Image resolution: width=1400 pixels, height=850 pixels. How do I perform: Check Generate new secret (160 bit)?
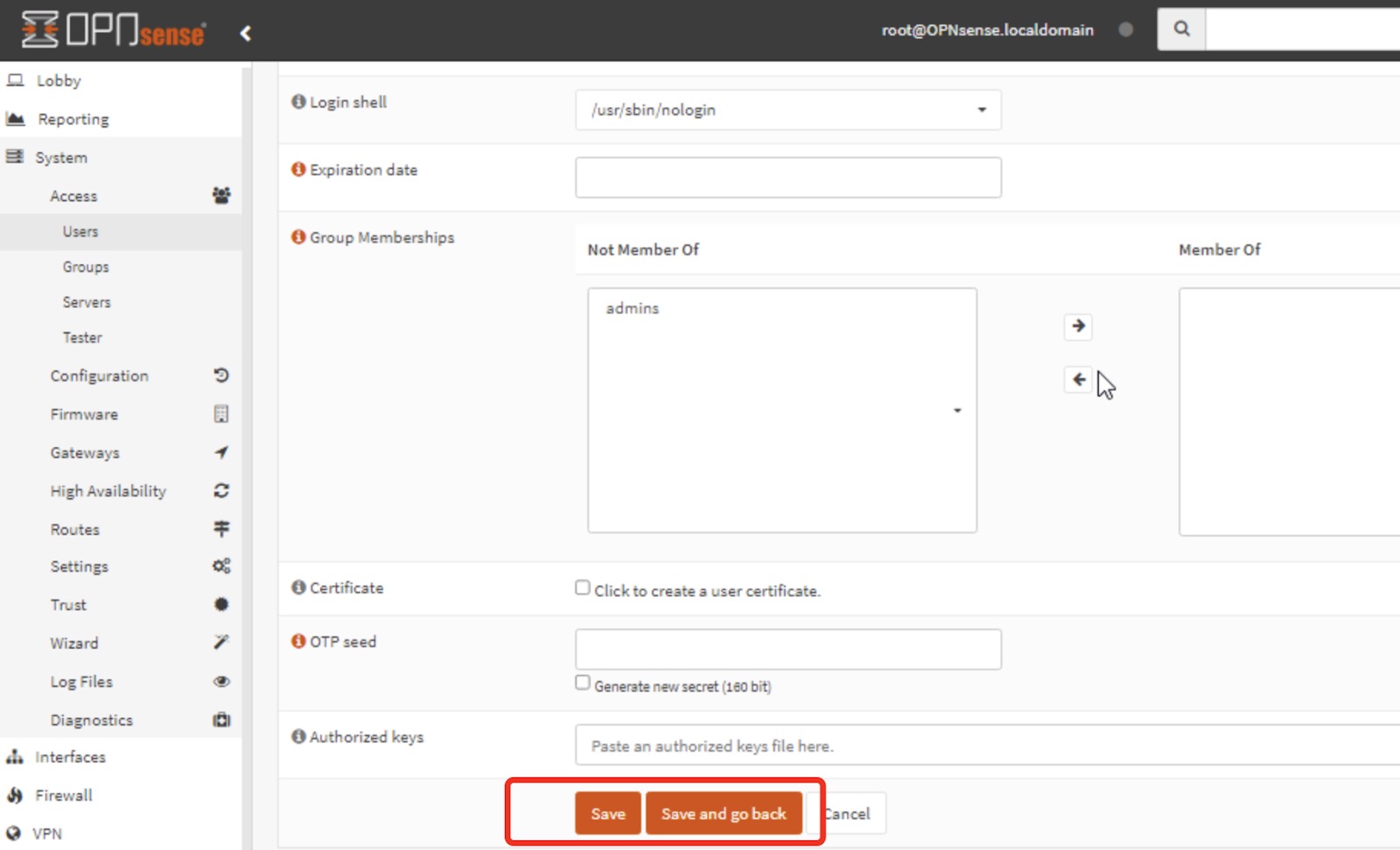pos(583,683)
